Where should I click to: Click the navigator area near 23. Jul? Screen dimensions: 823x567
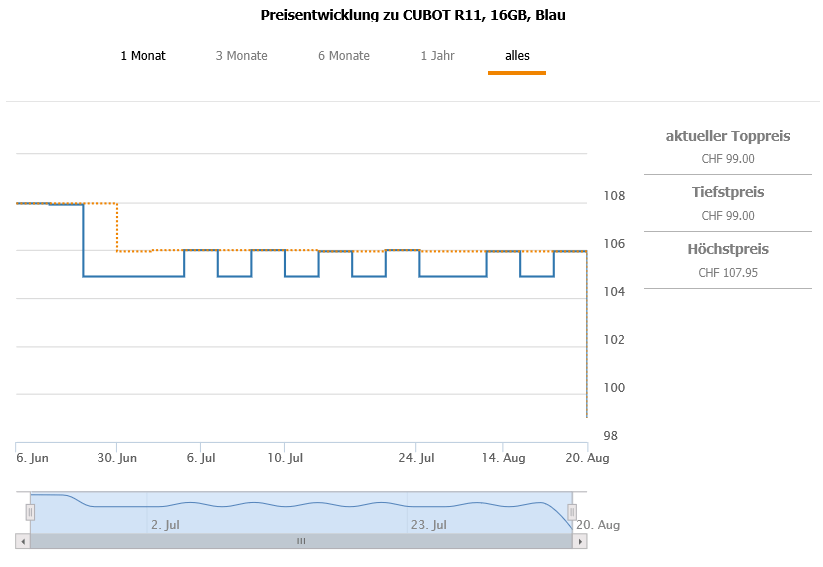tap(428, 524)
